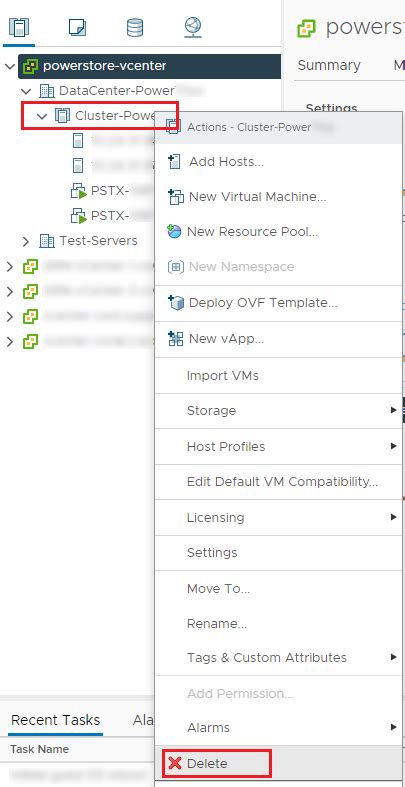Open the Storage submenu arrow

click(x=393, y=410)
